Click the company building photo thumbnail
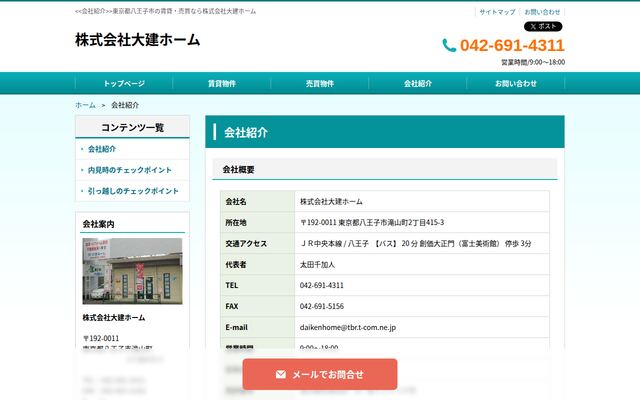 (x=132, y=271)
